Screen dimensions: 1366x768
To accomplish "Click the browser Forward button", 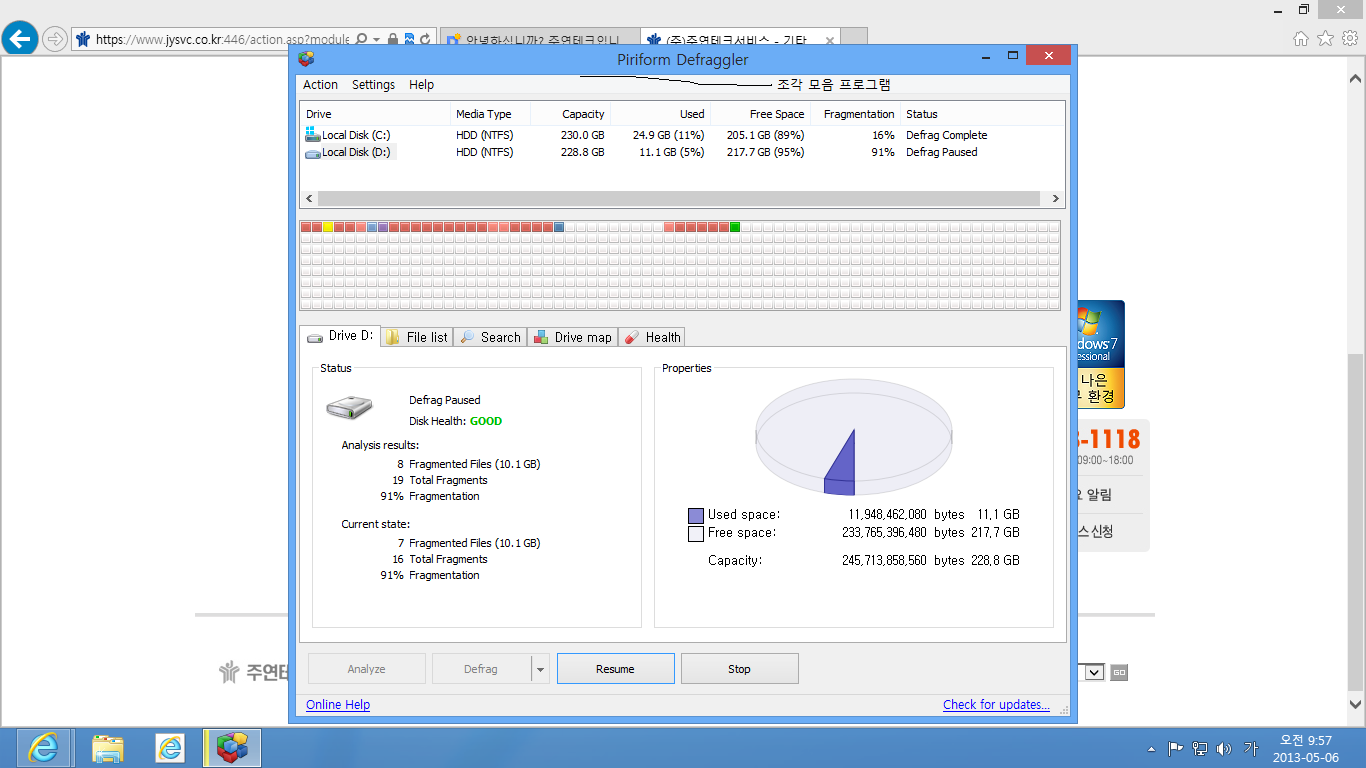I will pyautogui.click(x=54, y=39).
